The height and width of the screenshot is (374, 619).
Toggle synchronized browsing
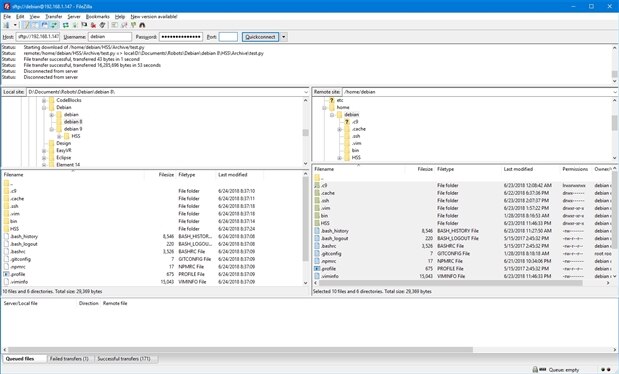[x=133, y=25]
